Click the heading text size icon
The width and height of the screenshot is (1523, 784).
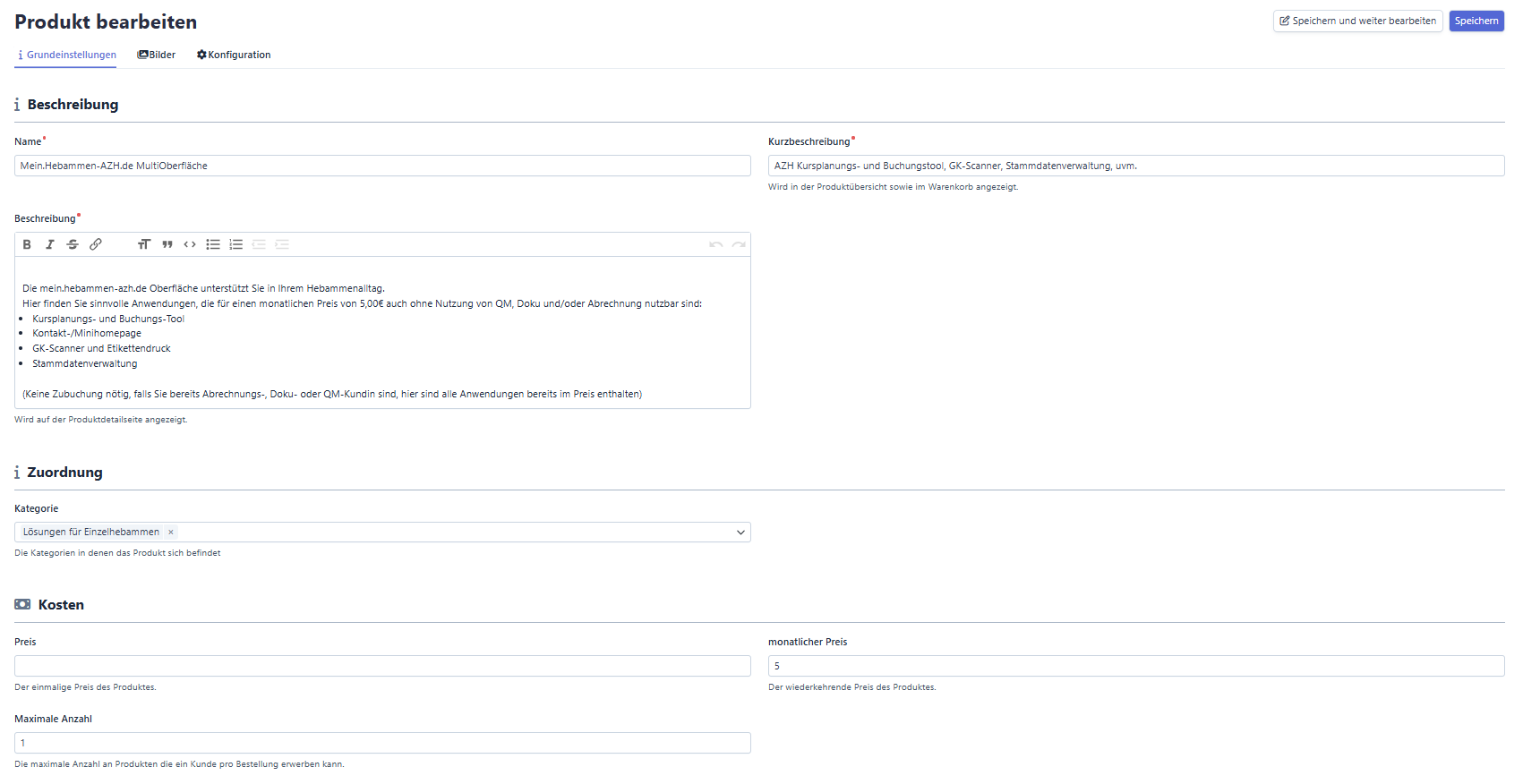(x=144, y=244)
